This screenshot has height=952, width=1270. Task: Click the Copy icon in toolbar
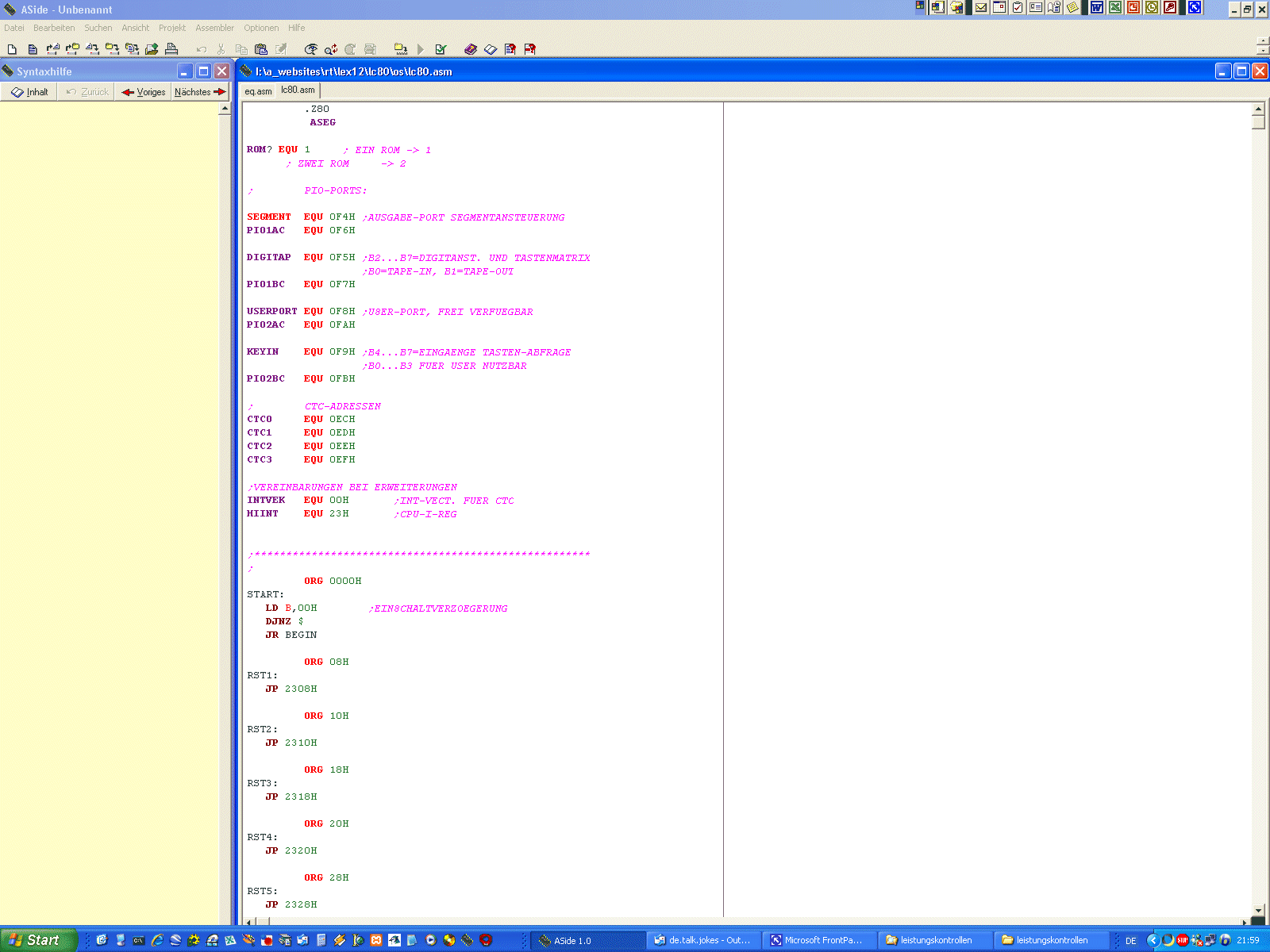tap(241, 49)
